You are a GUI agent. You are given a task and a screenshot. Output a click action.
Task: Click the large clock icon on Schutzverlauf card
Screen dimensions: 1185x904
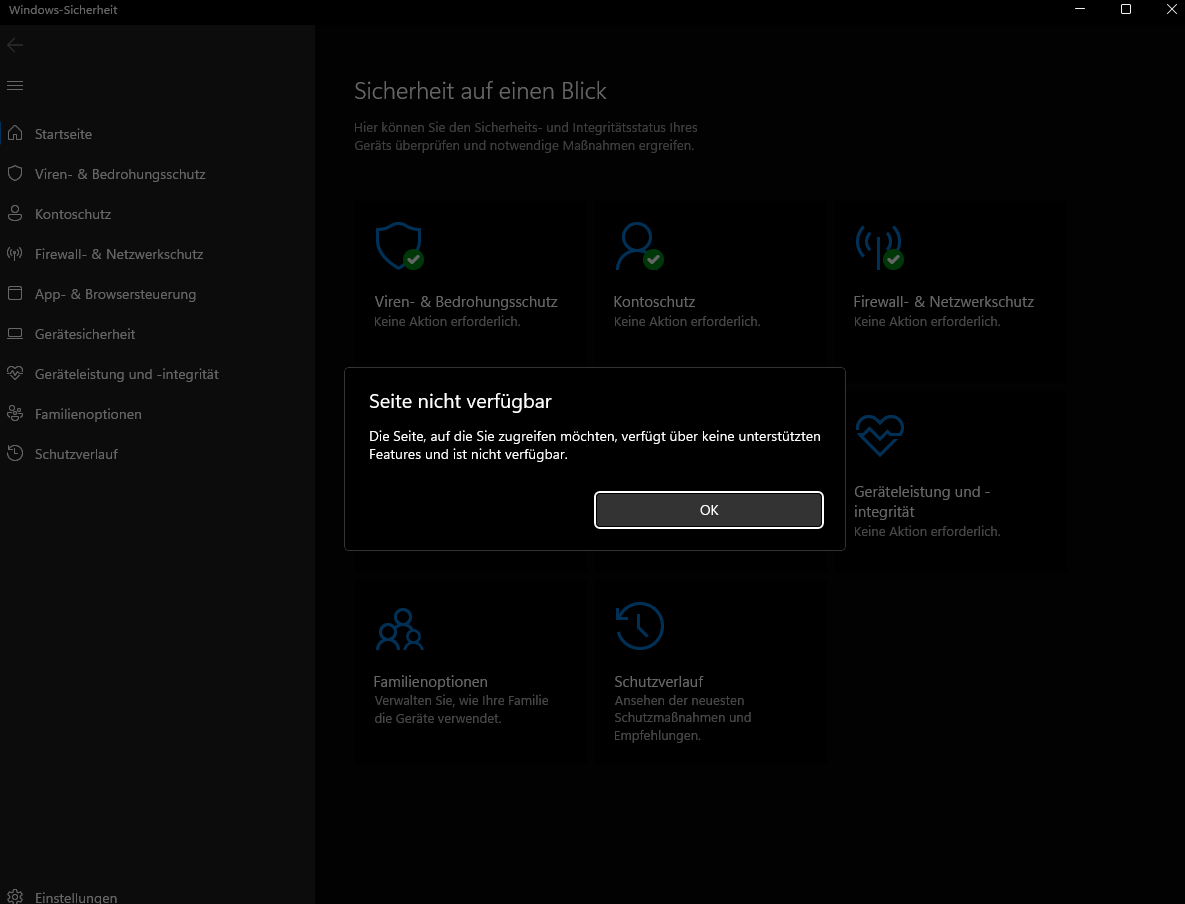point(639,626)
